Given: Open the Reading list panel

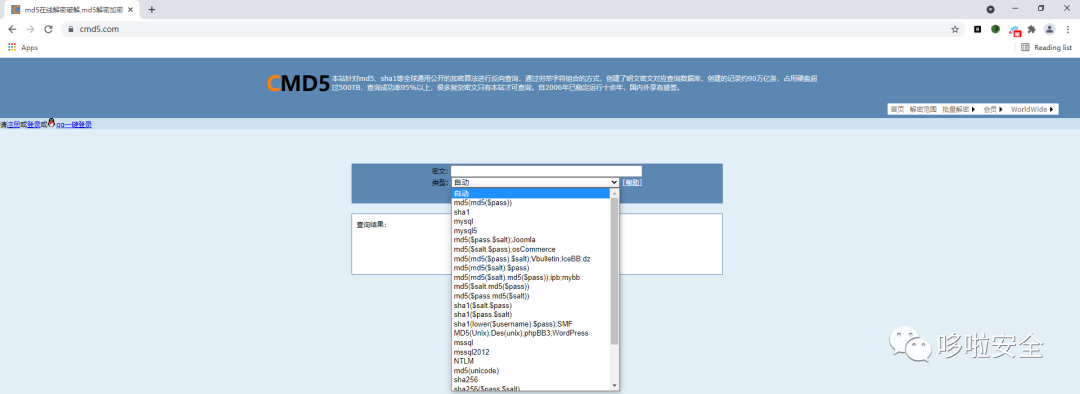Looking at the screenshot, I should click(1046, 48).
